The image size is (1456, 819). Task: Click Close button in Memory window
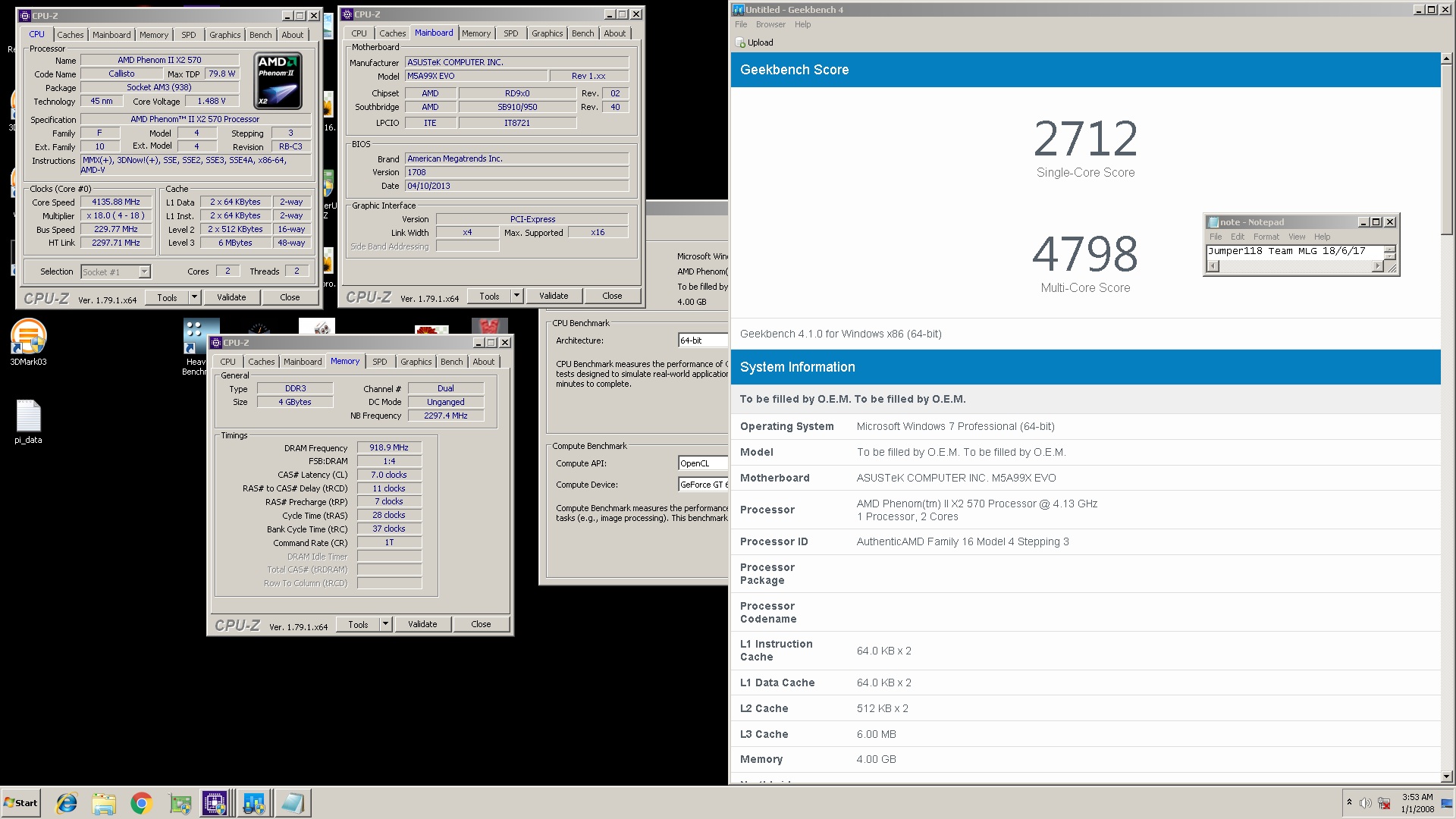click(481, 624)
